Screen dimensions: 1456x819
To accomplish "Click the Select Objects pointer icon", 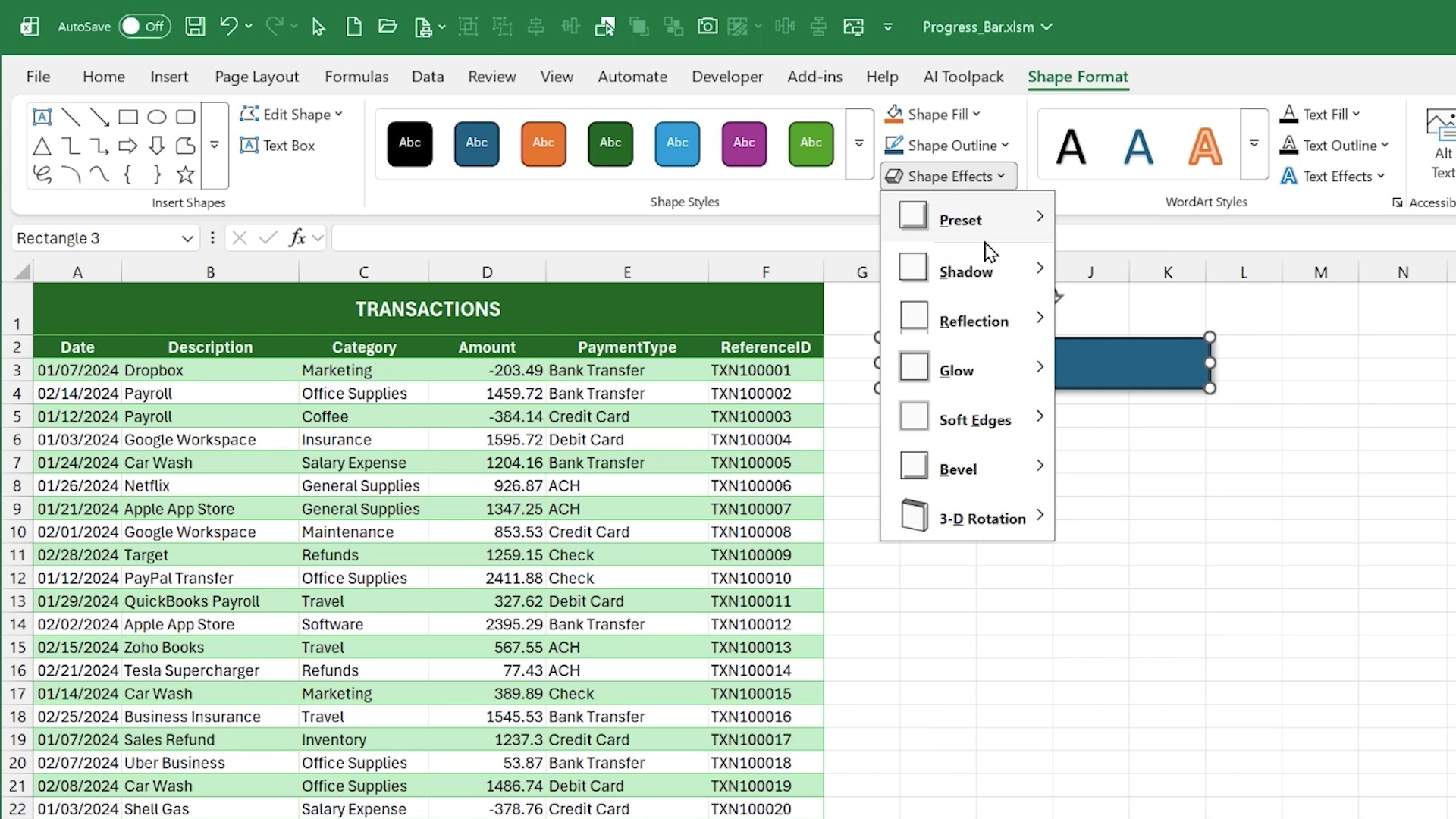I will 318,27.
